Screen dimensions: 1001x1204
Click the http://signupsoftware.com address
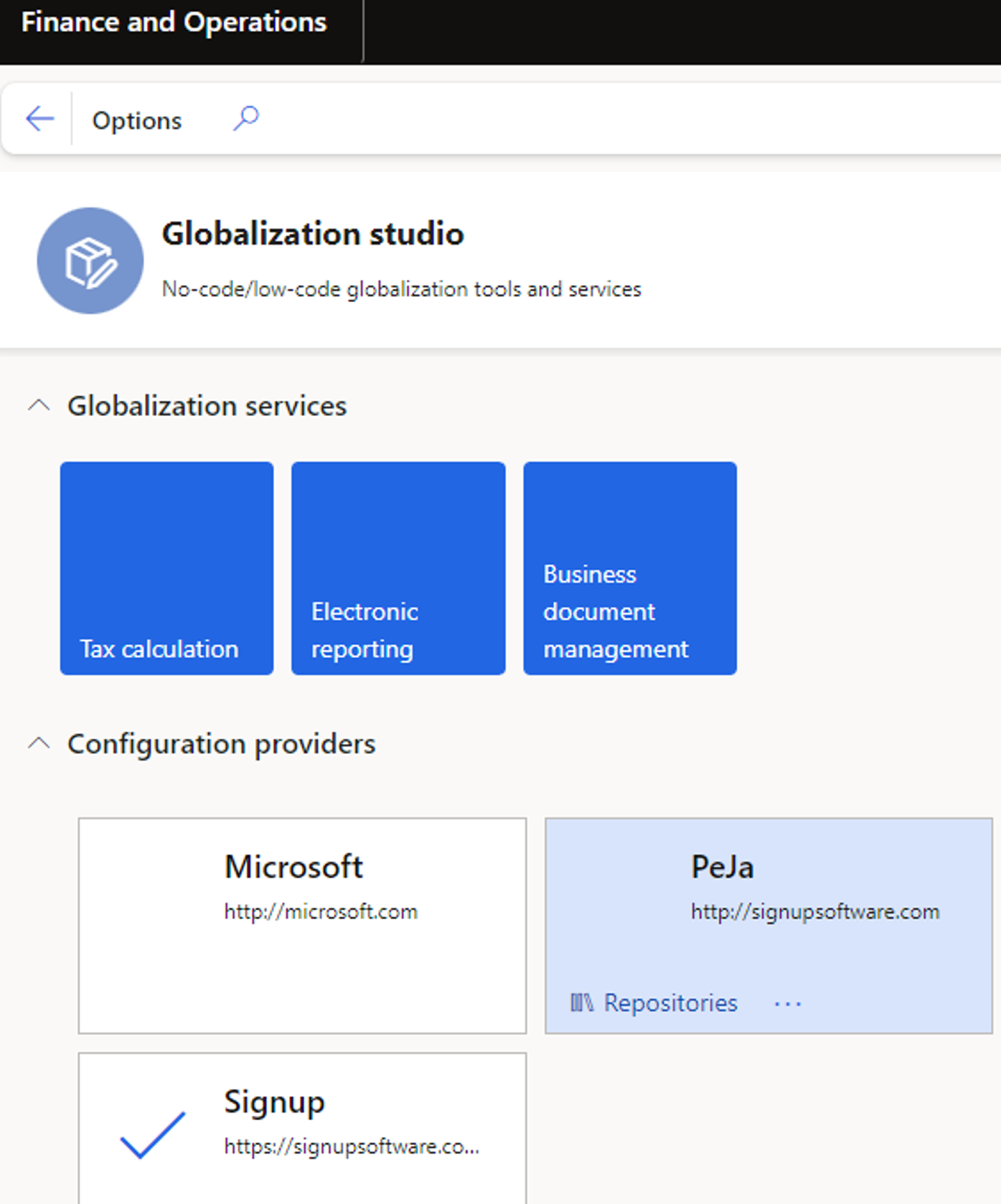pyautogui.click(x=815, y=911)
